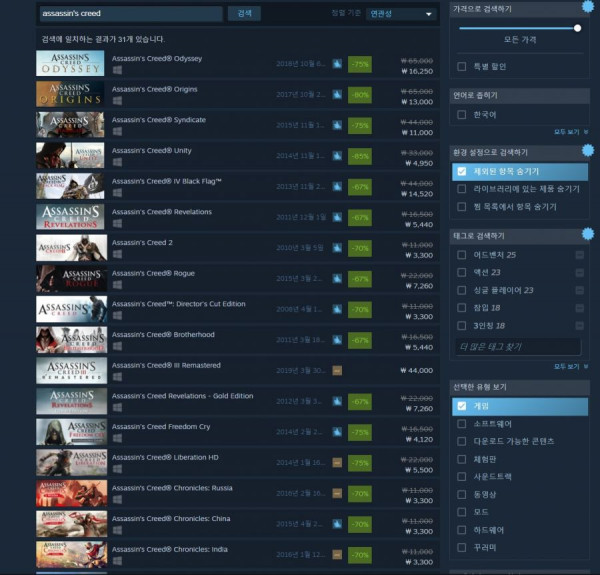600x575 pixels.
Task: Click the exclude icon next to the 어드벤처 tag
Action: (579, 255)
